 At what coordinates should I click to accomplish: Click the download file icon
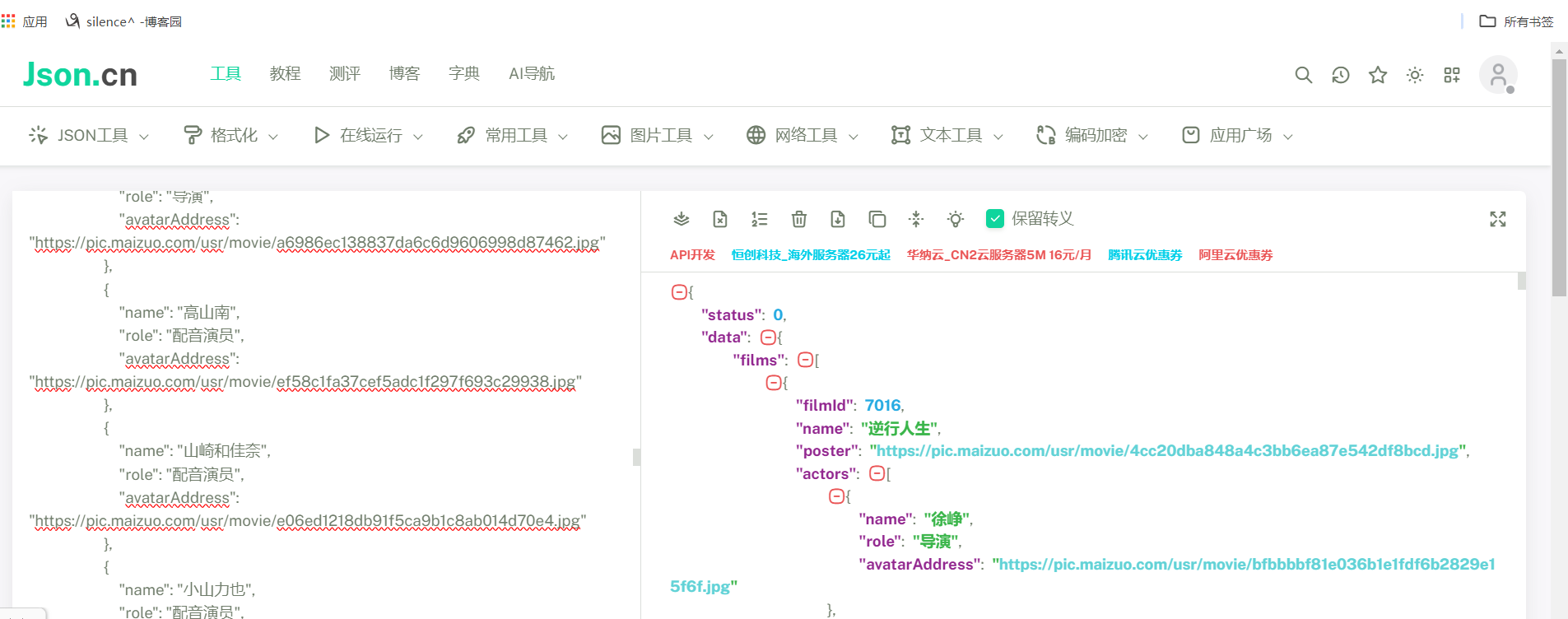(x=838, y=219)
